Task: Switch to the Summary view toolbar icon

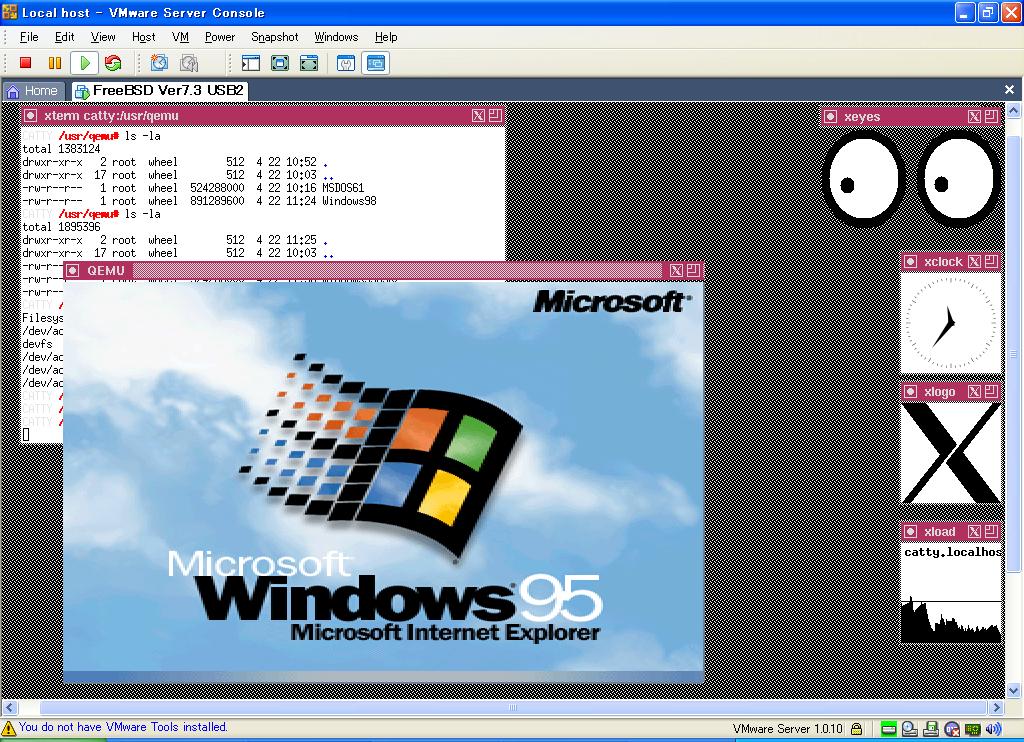Action: (346, 63)
